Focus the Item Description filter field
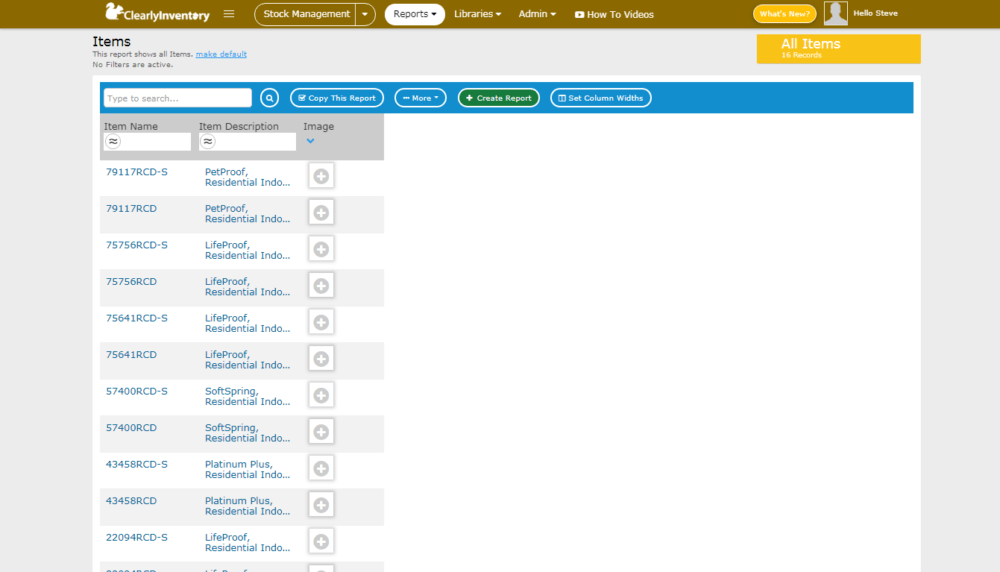The height and width of the screenshot is (572, 1000). pos(247,142)
